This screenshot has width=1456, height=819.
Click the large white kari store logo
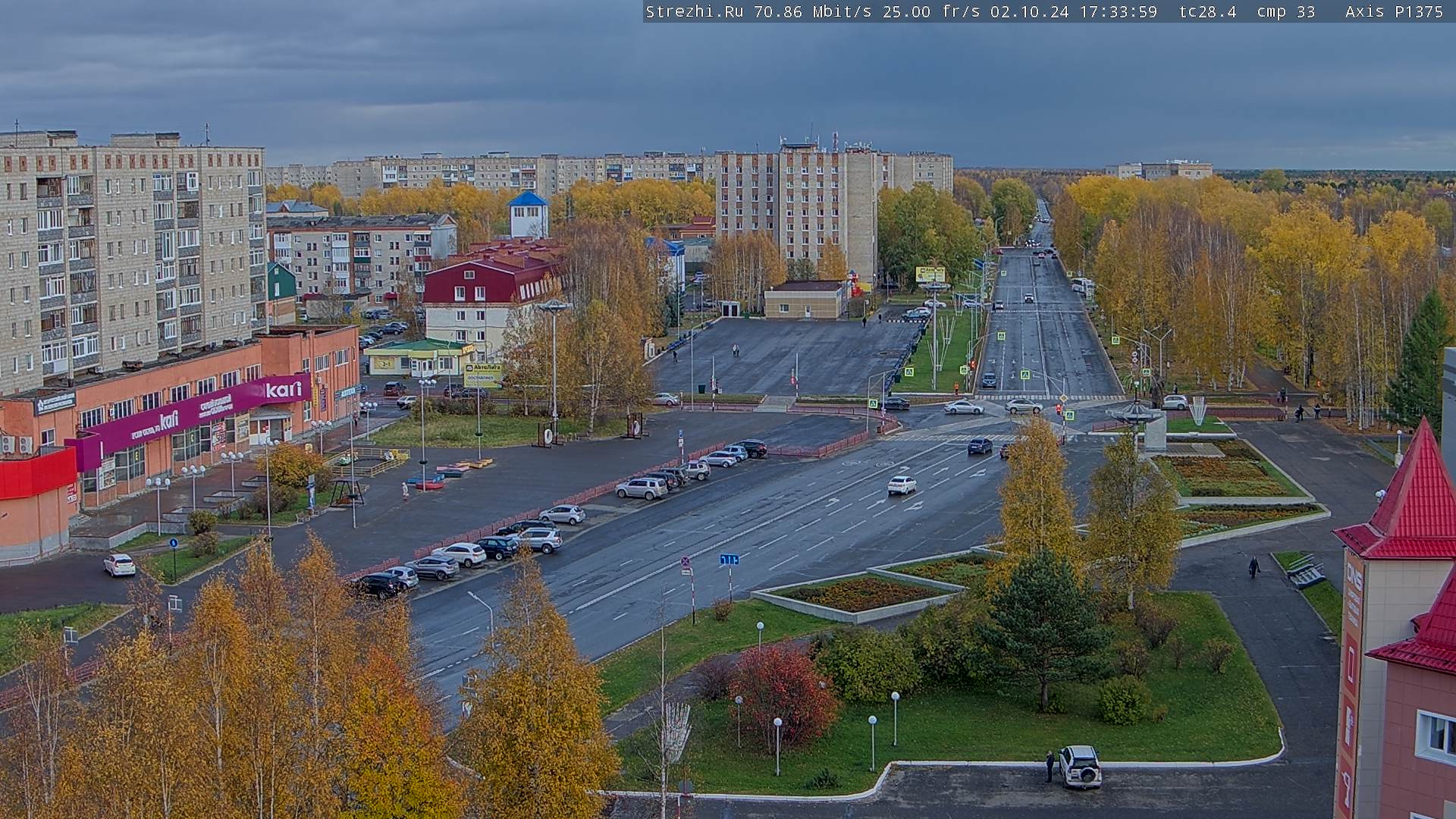pos(284,390)
